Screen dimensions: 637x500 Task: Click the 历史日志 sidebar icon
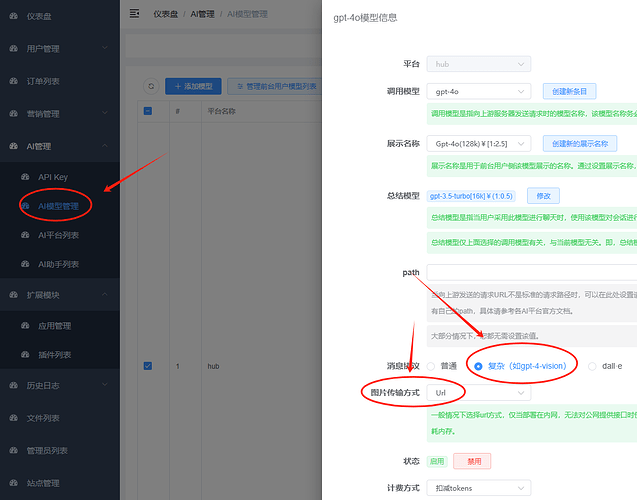point(13,385)
